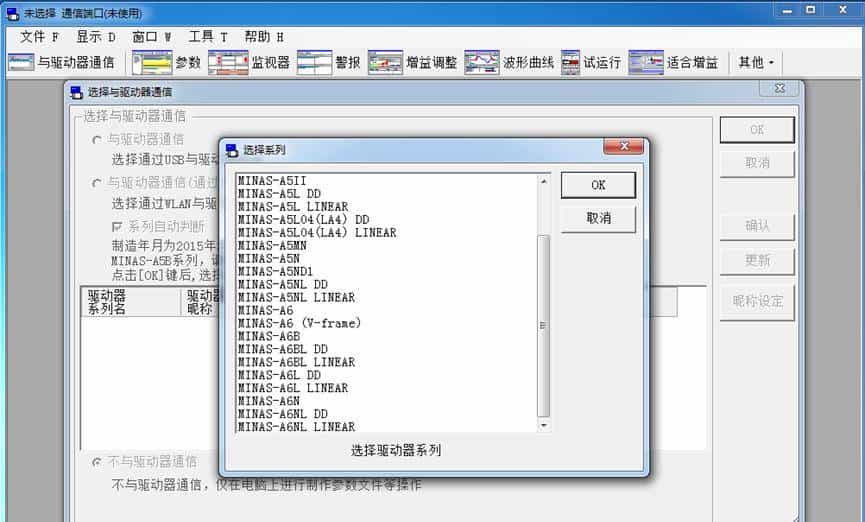The width and height of the screenshot is (865, 522).
Task: Close the 选择系列 dialog
Action: (624, 146)
